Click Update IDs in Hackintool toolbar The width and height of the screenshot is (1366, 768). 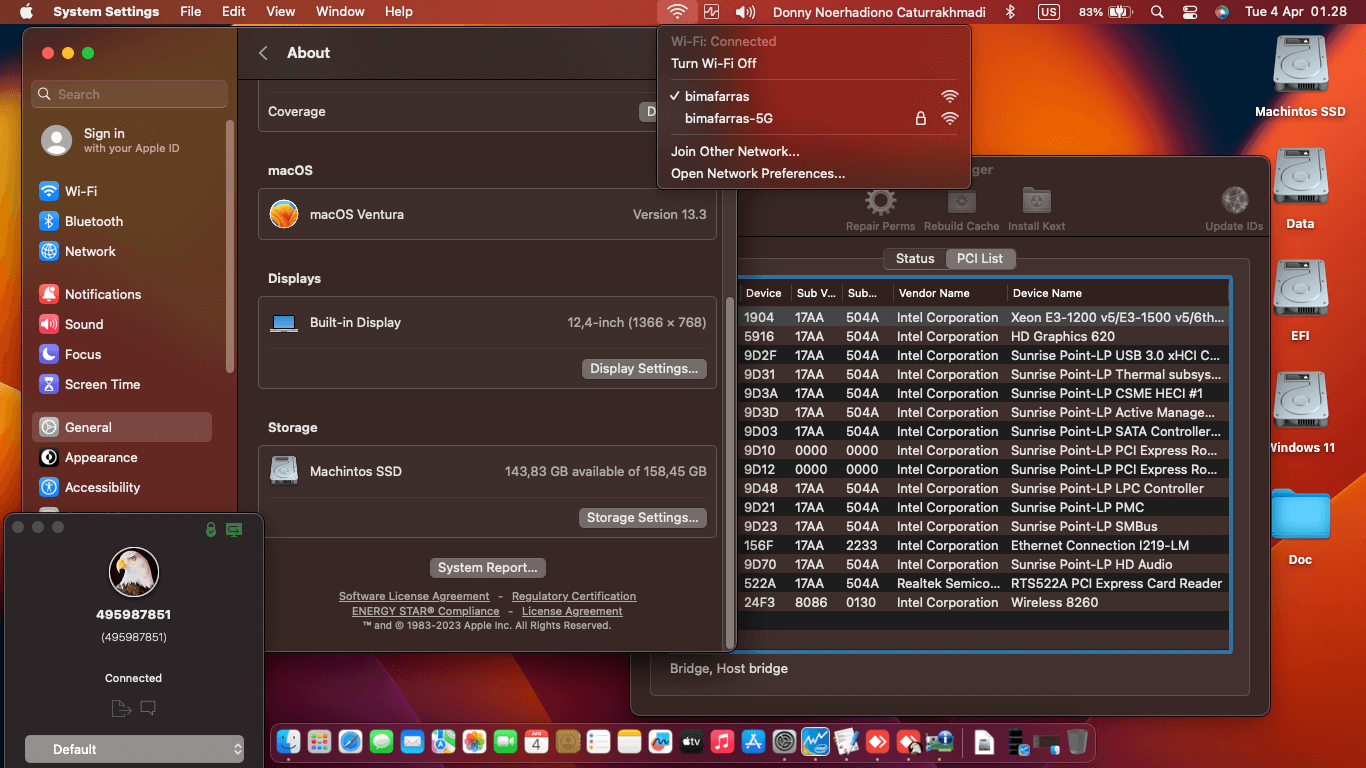coord(1234,209)
